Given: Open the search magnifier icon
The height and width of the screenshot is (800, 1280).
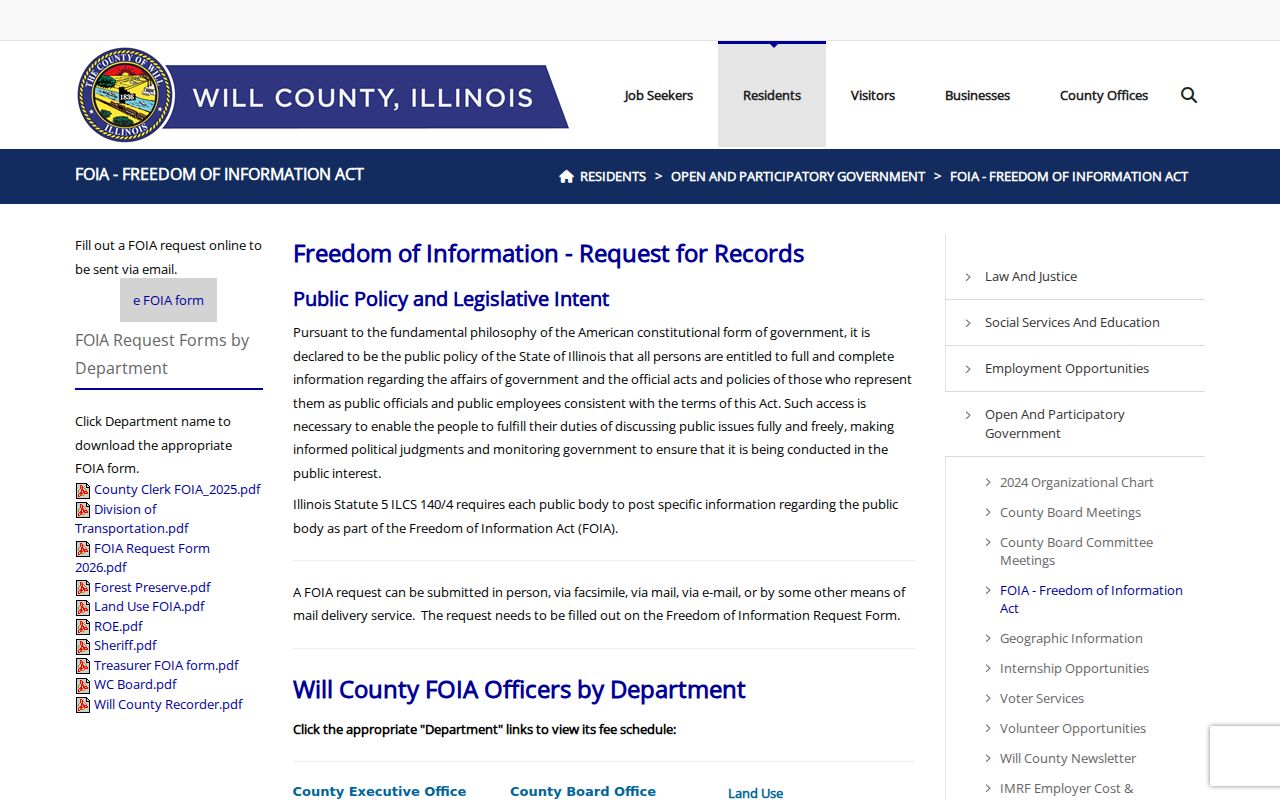Looking at the screenshot, I should pos(1189,95).
